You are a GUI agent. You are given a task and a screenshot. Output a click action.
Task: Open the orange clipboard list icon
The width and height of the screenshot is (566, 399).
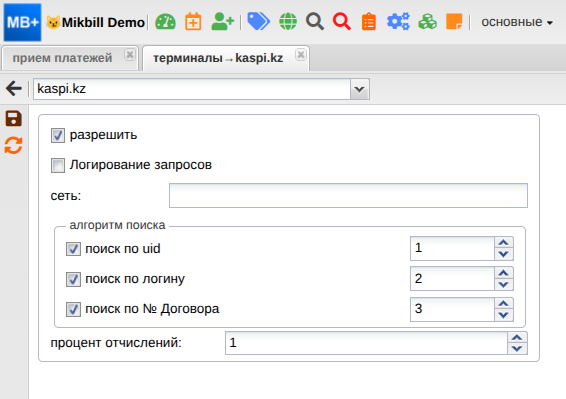click(x=369, y=22)
